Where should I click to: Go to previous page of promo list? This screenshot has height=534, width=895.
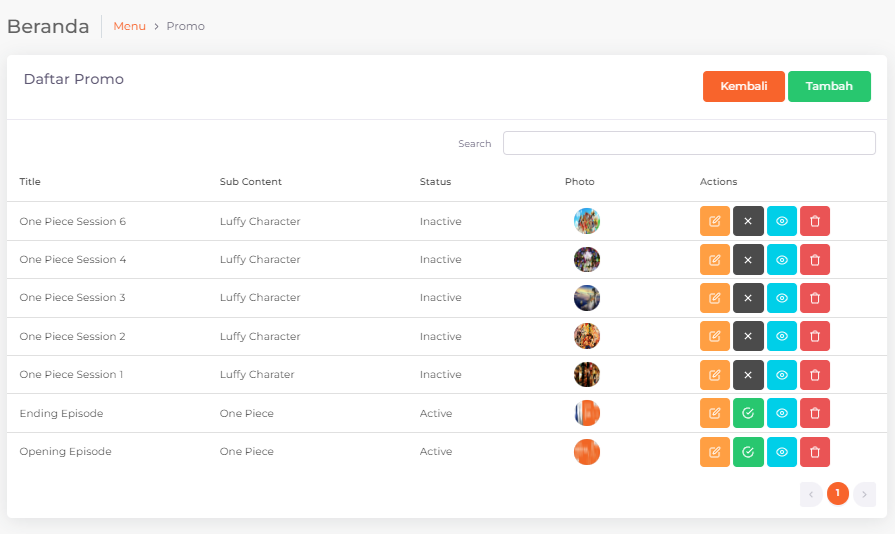point(811,494)
